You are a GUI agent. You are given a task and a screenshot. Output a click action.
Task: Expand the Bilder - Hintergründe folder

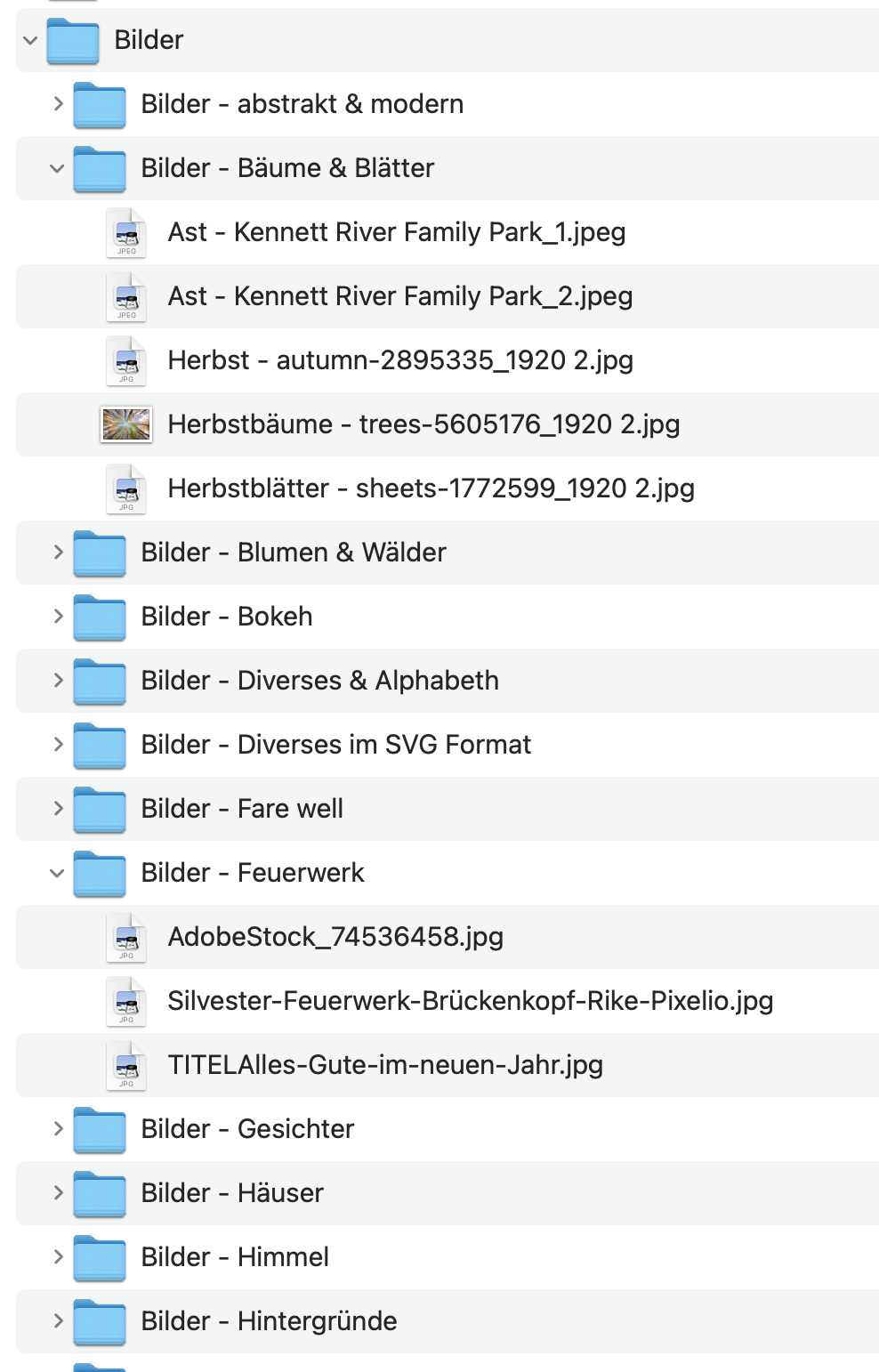tap(58, 1321)
